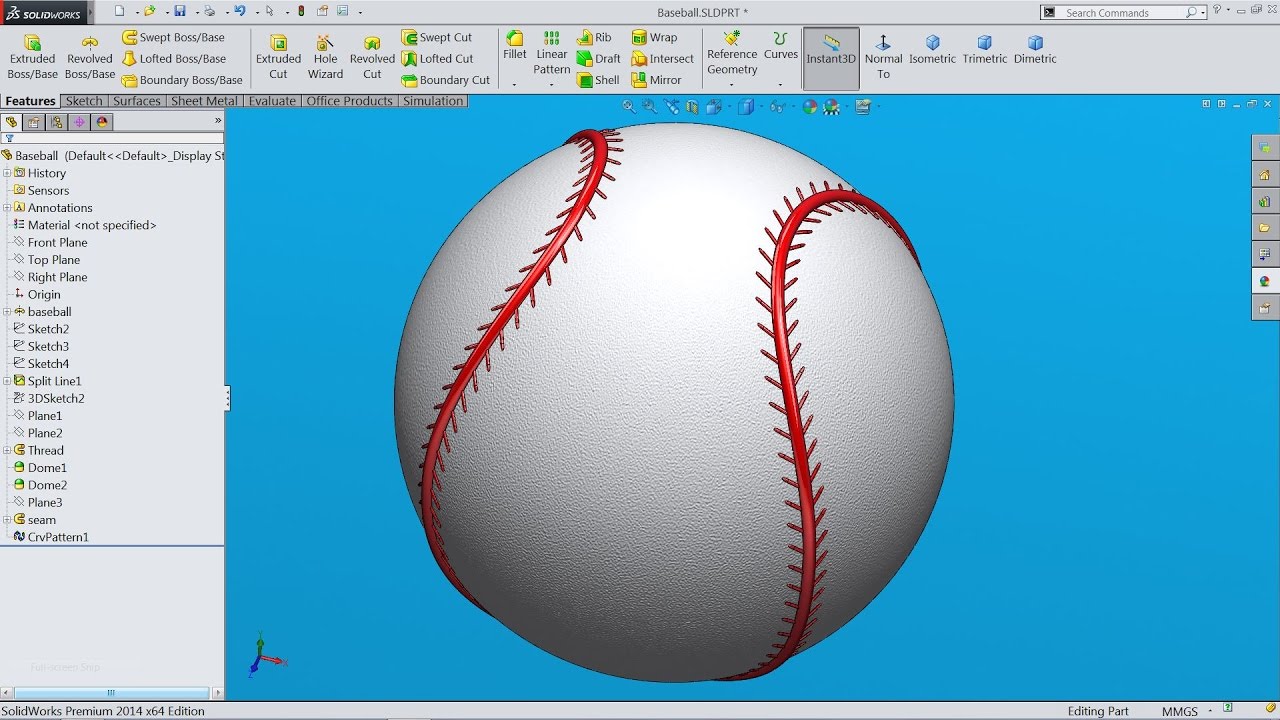Expand the baseball feature node

pyautogui.click(x=7, y=312)
